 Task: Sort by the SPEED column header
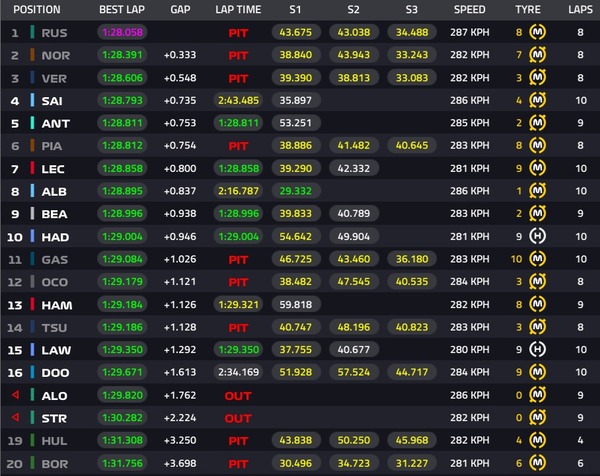[x=470, y=10]
